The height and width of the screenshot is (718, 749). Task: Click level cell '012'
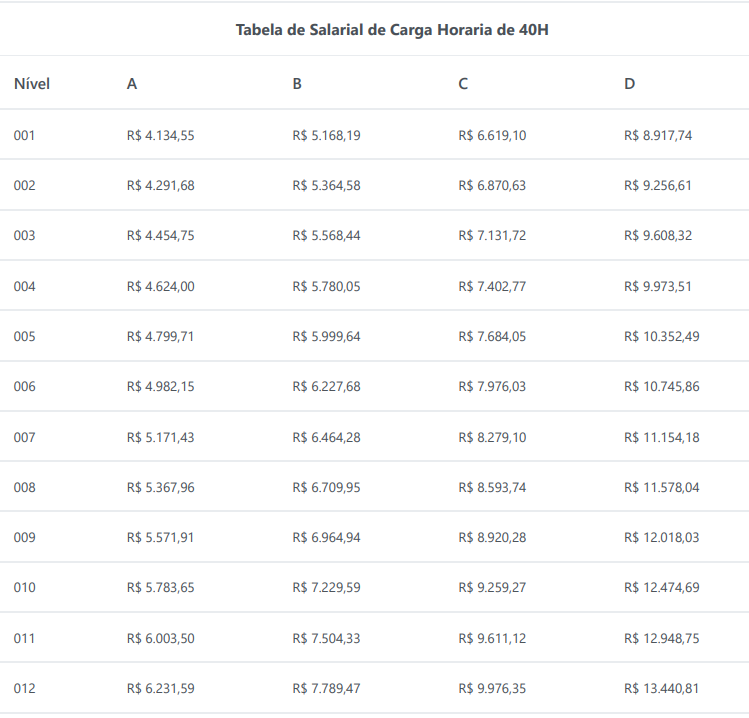(x=24, y=688)
